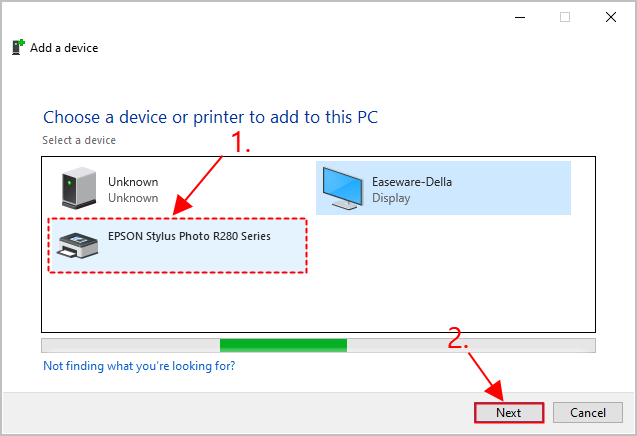Viewport: 637px width, 436px height.
Task: Open "Not finding what you're looking for?" link
Action: pos(139,366)
